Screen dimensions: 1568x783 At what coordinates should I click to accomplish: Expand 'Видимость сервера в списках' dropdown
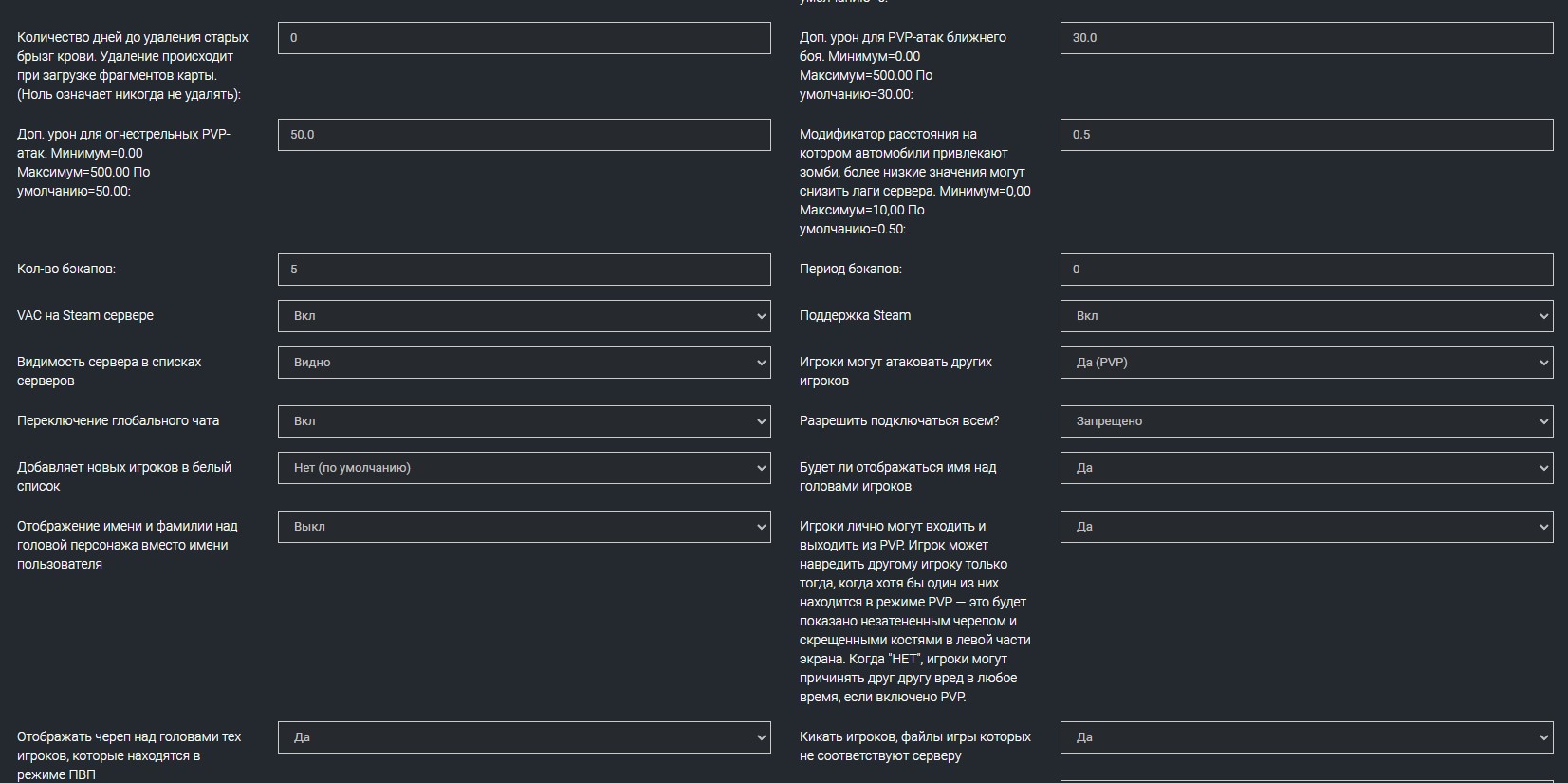pyautogui.click(x=524, y=363)
